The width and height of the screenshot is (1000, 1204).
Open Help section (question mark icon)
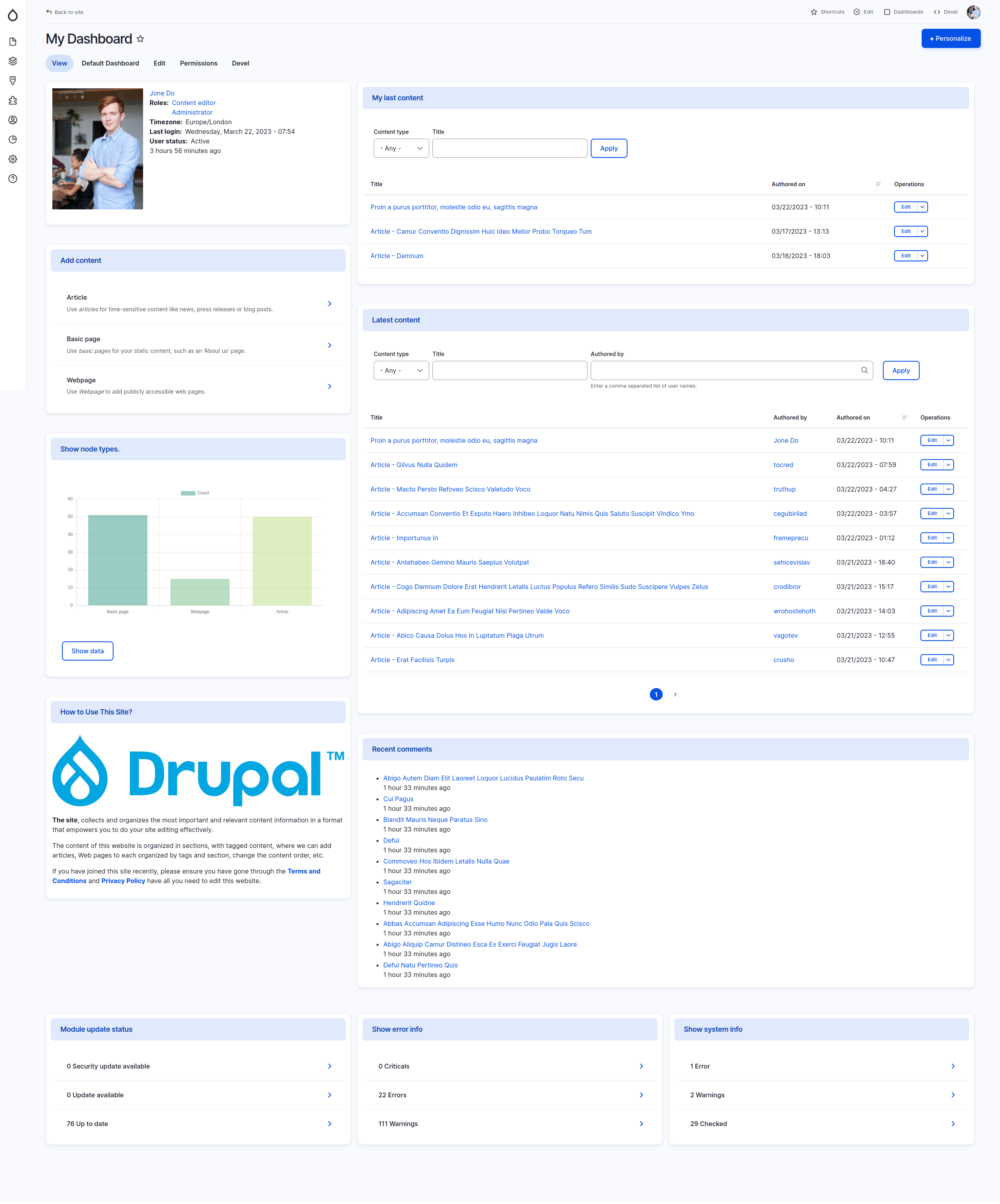[13, 178]
